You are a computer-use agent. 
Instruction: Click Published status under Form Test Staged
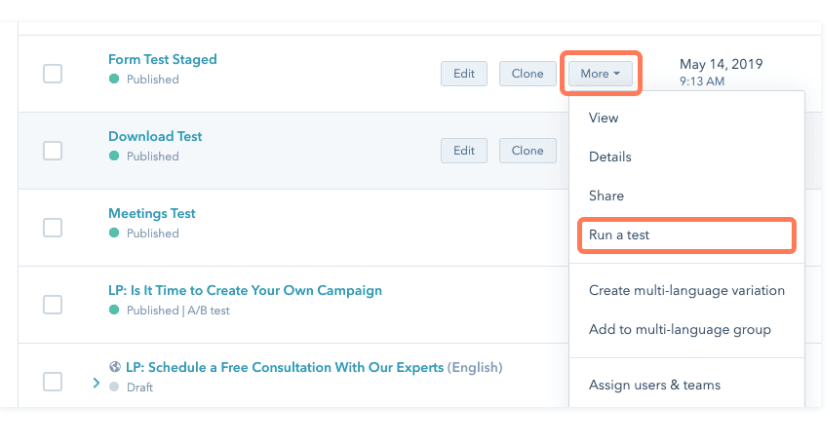point(152,79)
